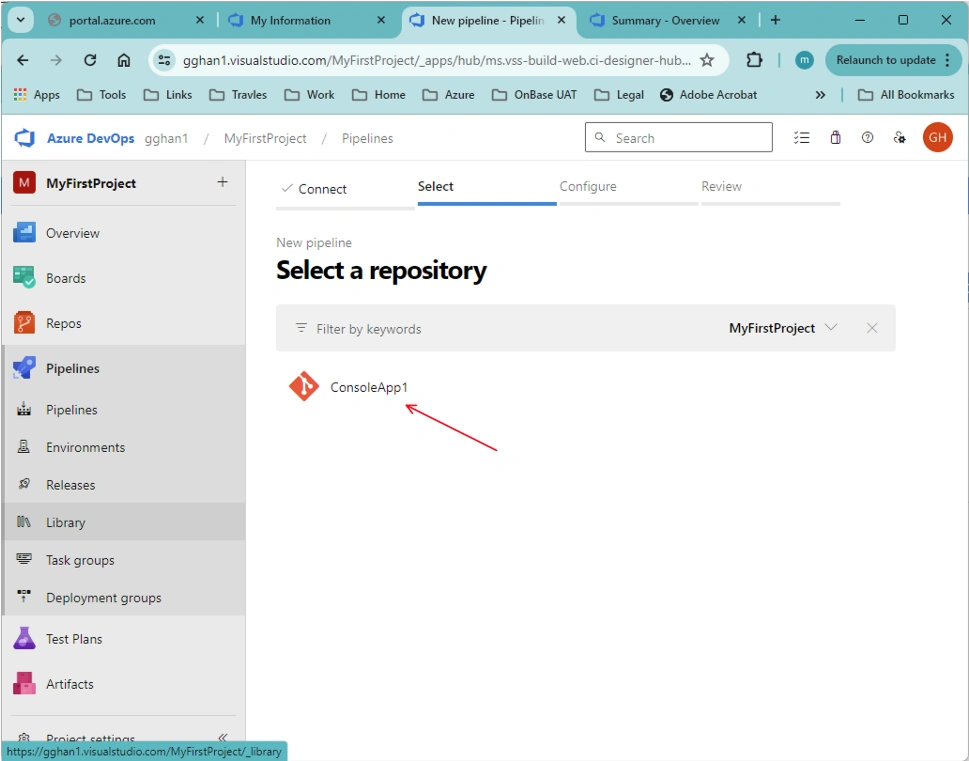The image size is (969, 761).
Task: Open the Repos sidebar icon
Action: click(x=24, y=323)
